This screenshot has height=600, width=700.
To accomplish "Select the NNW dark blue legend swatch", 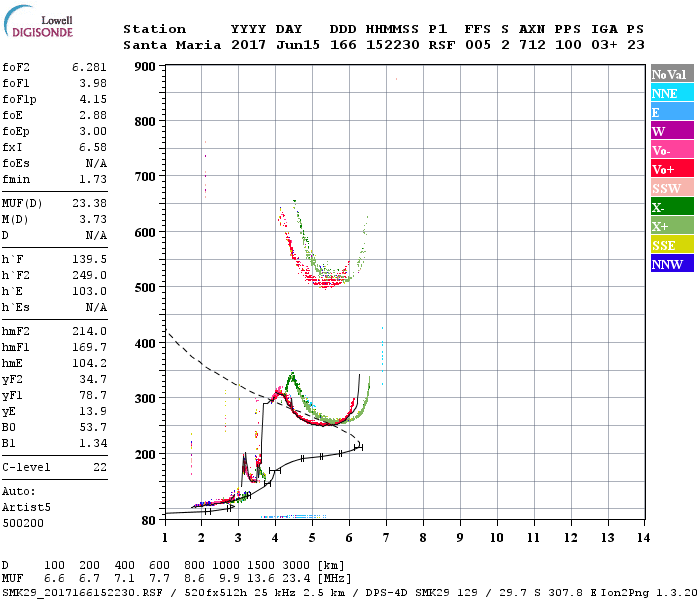I will [x=672, y=263].
